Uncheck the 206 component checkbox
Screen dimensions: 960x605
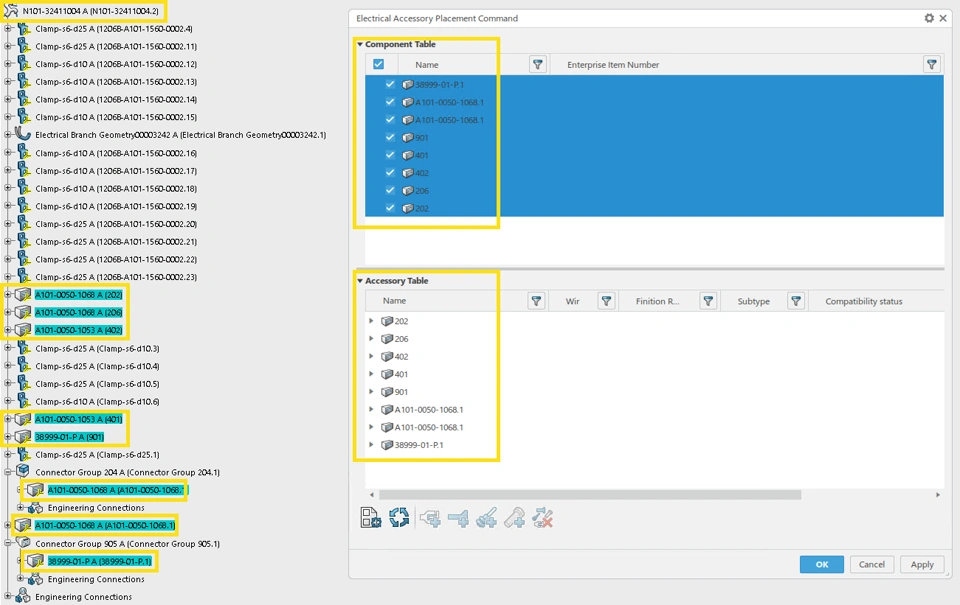tap(390, 190)
